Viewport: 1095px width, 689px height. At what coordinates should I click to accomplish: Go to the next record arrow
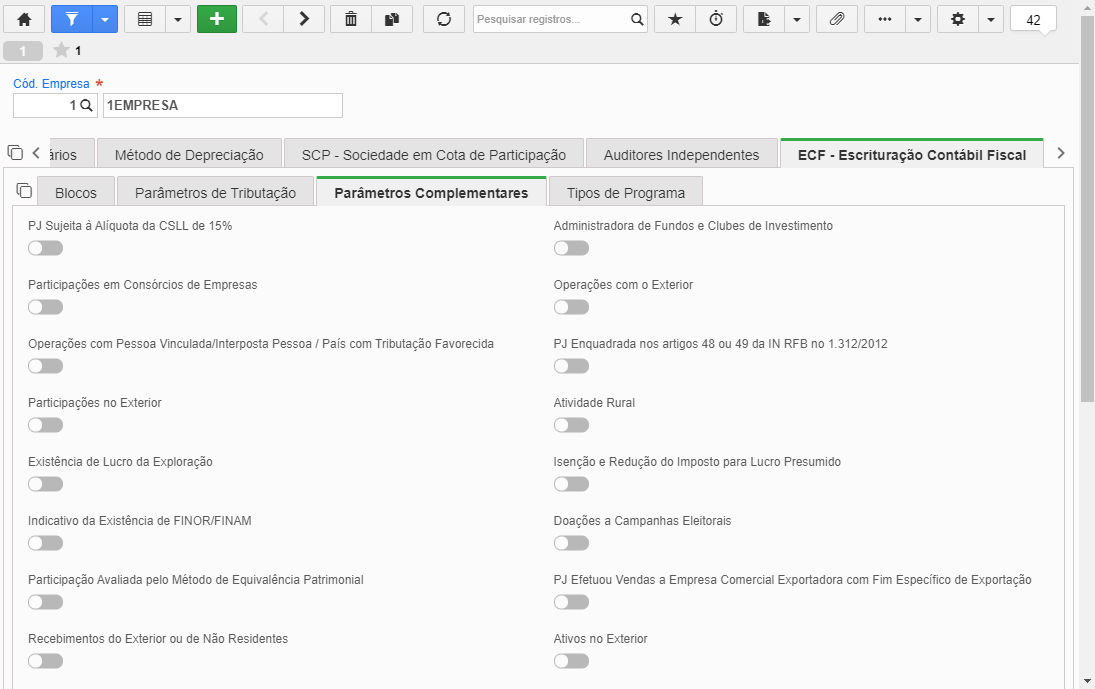tap(304, 19)
